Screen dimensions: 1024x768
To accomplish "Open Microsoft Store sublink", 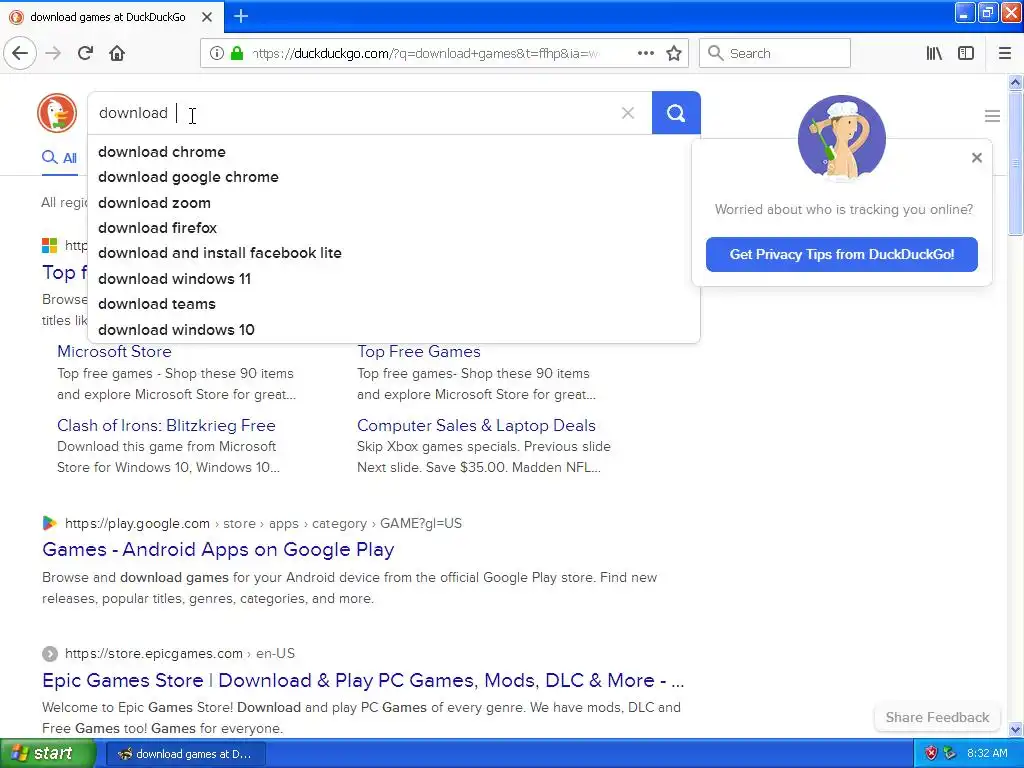I will tap(114, 351).
